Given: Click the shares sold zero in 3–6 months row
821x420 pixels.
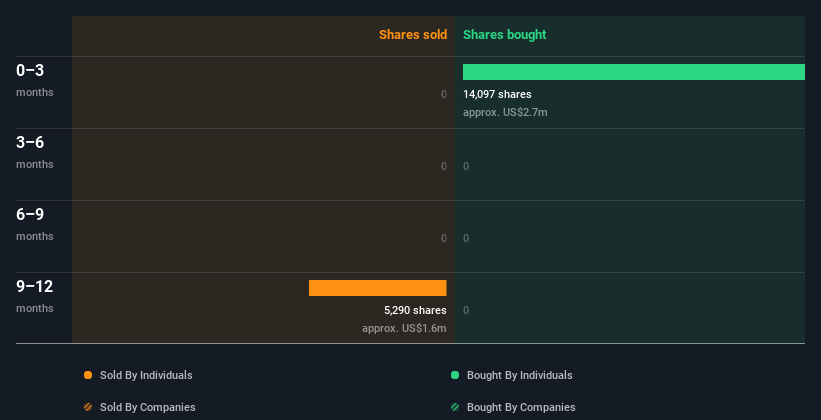Looking at the screenshot, I should (444, 167).
